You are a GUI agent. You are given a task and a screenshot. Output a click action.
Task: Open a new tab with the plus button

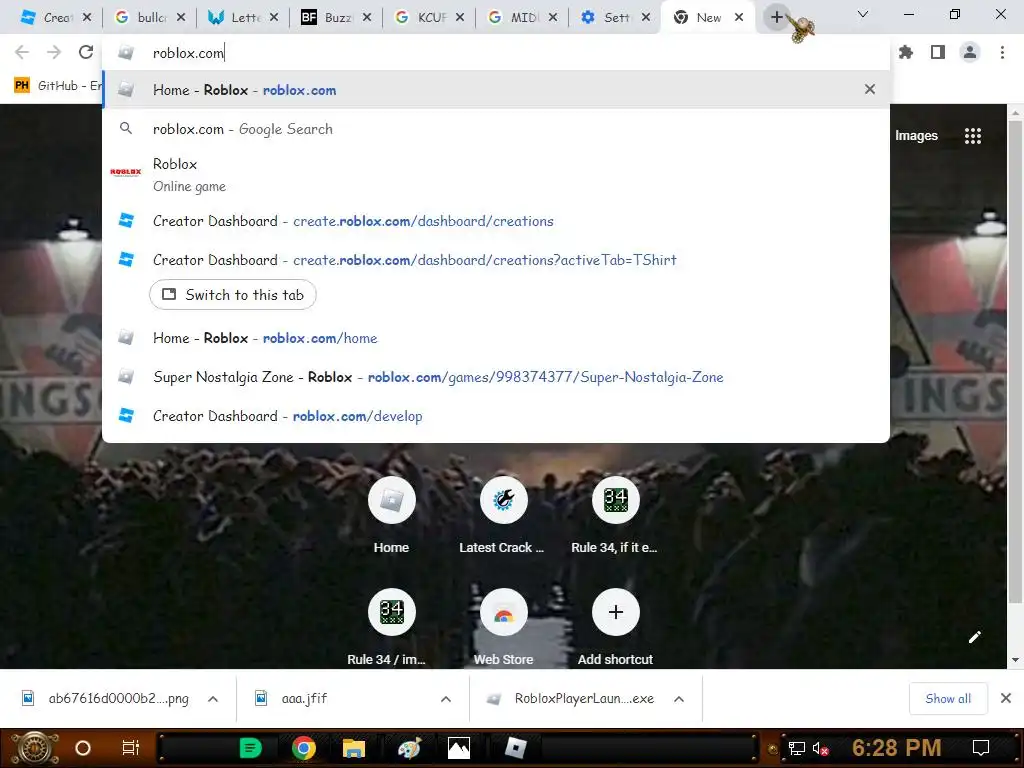click(776, 18)
